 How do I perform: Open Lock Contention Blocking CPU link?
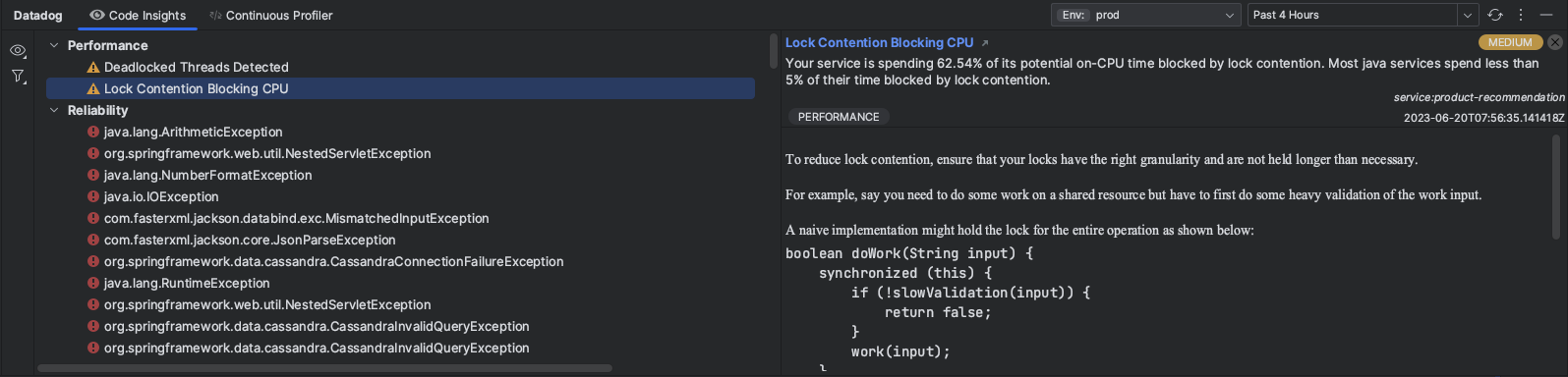tap(879, 42)
